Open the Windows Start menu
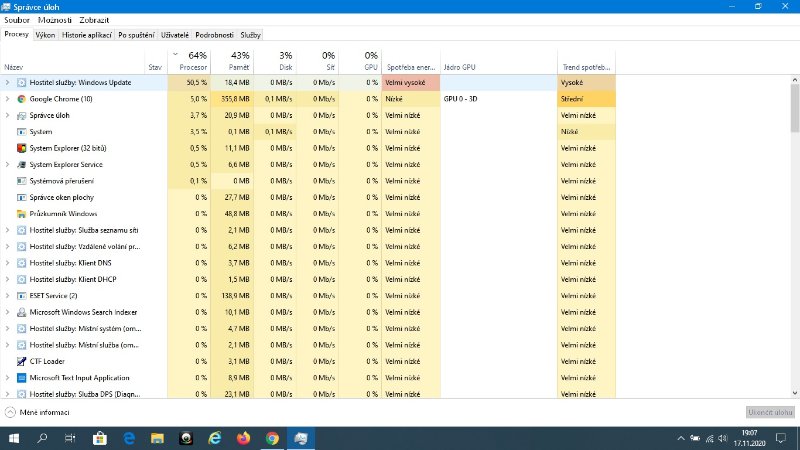Viewport: 800px width, 450px height. (x=14, y=438)
